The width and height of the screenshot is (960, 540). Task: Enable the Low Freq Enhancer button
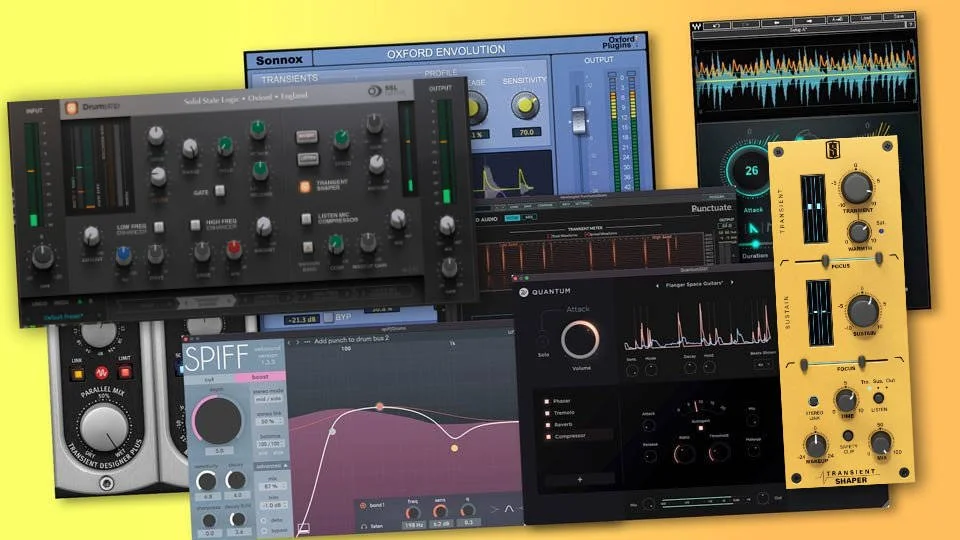coord(159,227)
